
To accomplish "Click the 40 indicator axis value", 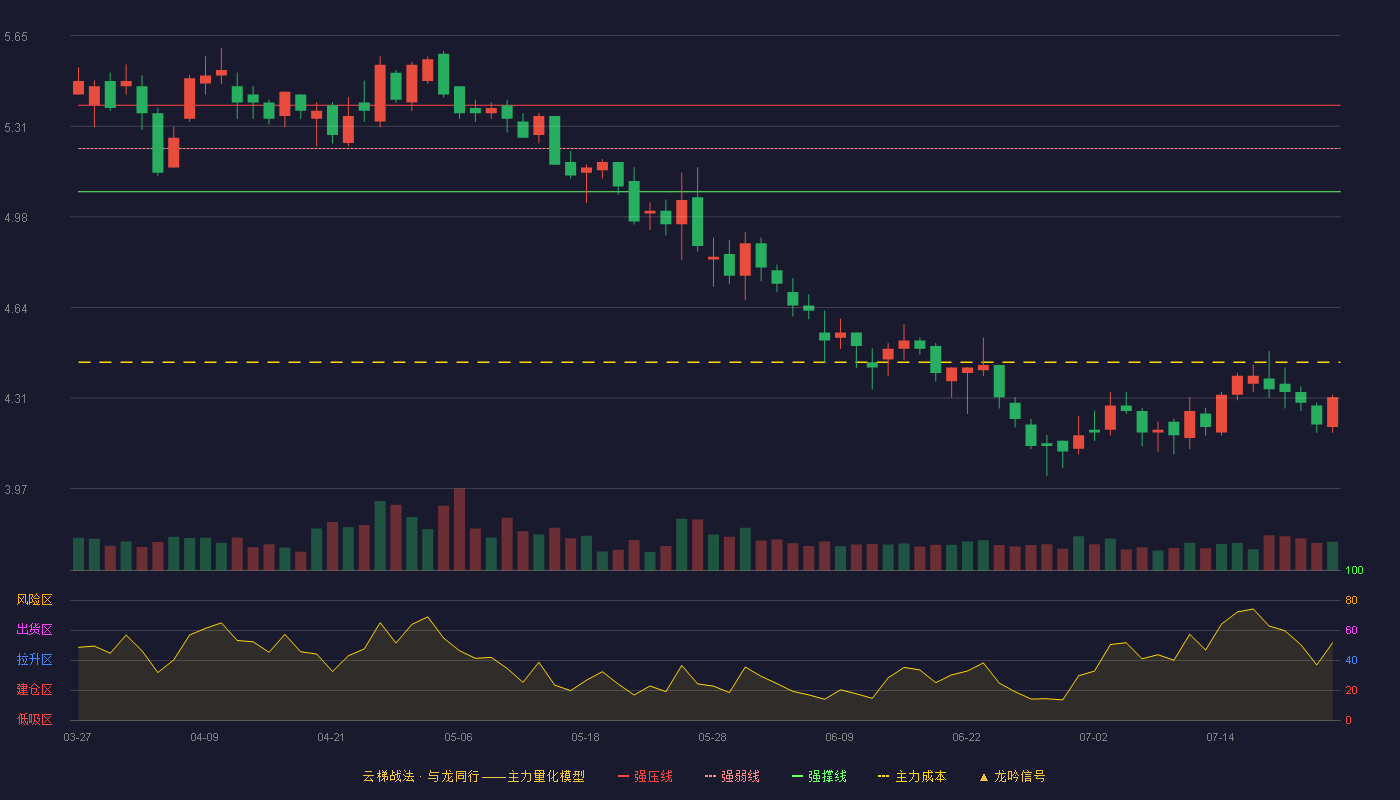I will 1351,660.
